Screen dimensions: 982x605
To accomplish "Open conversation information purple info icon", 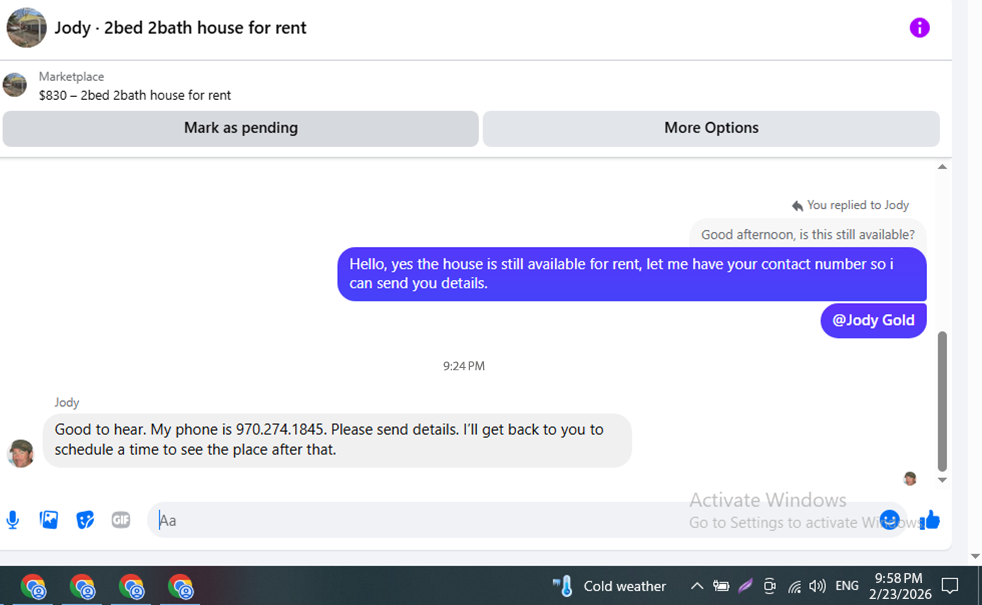I will (x=919, y=28).
